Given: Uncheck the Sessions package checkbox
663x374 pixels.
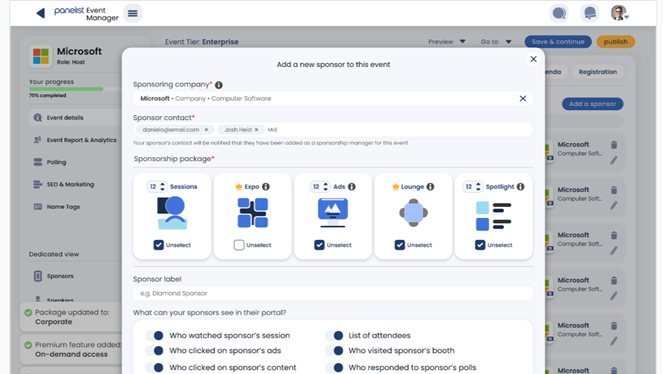Looking at the screenshot, I should tap(158, 245).
